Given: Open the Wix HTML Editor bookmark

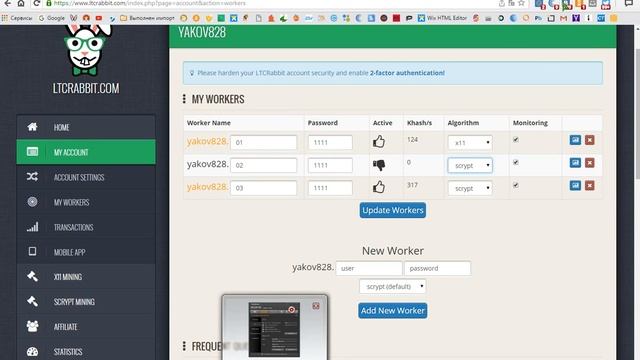Looking at the screenshot, I should tap(442, 18).
